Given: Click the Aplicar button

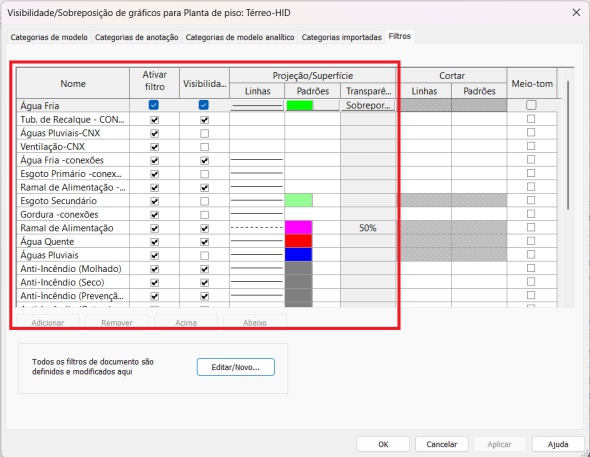Looking at the screenshot, I should tap(499, 444).
